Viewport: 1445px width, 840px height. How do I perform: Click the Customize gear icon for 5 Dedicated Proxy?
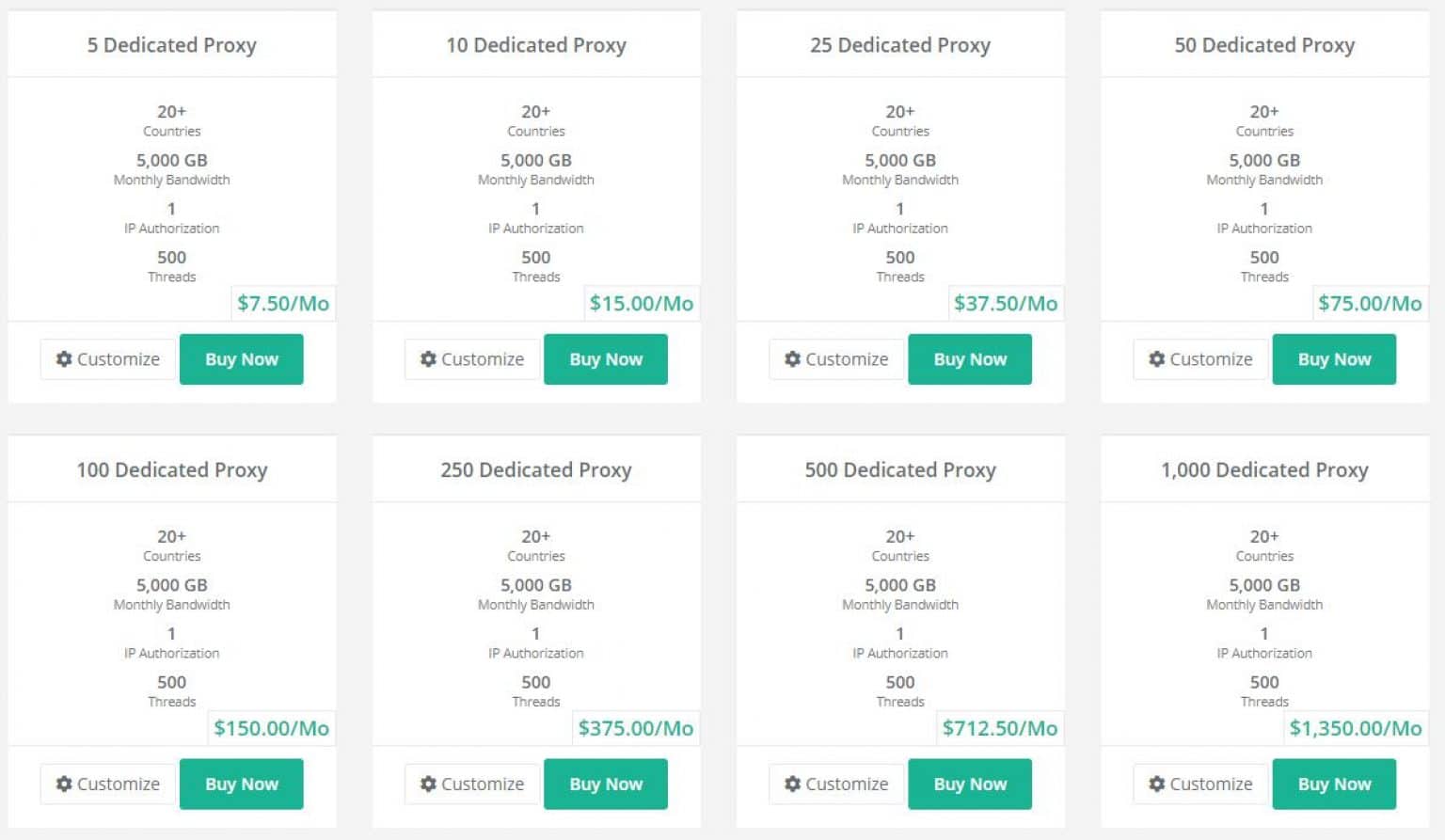[64, 359]
